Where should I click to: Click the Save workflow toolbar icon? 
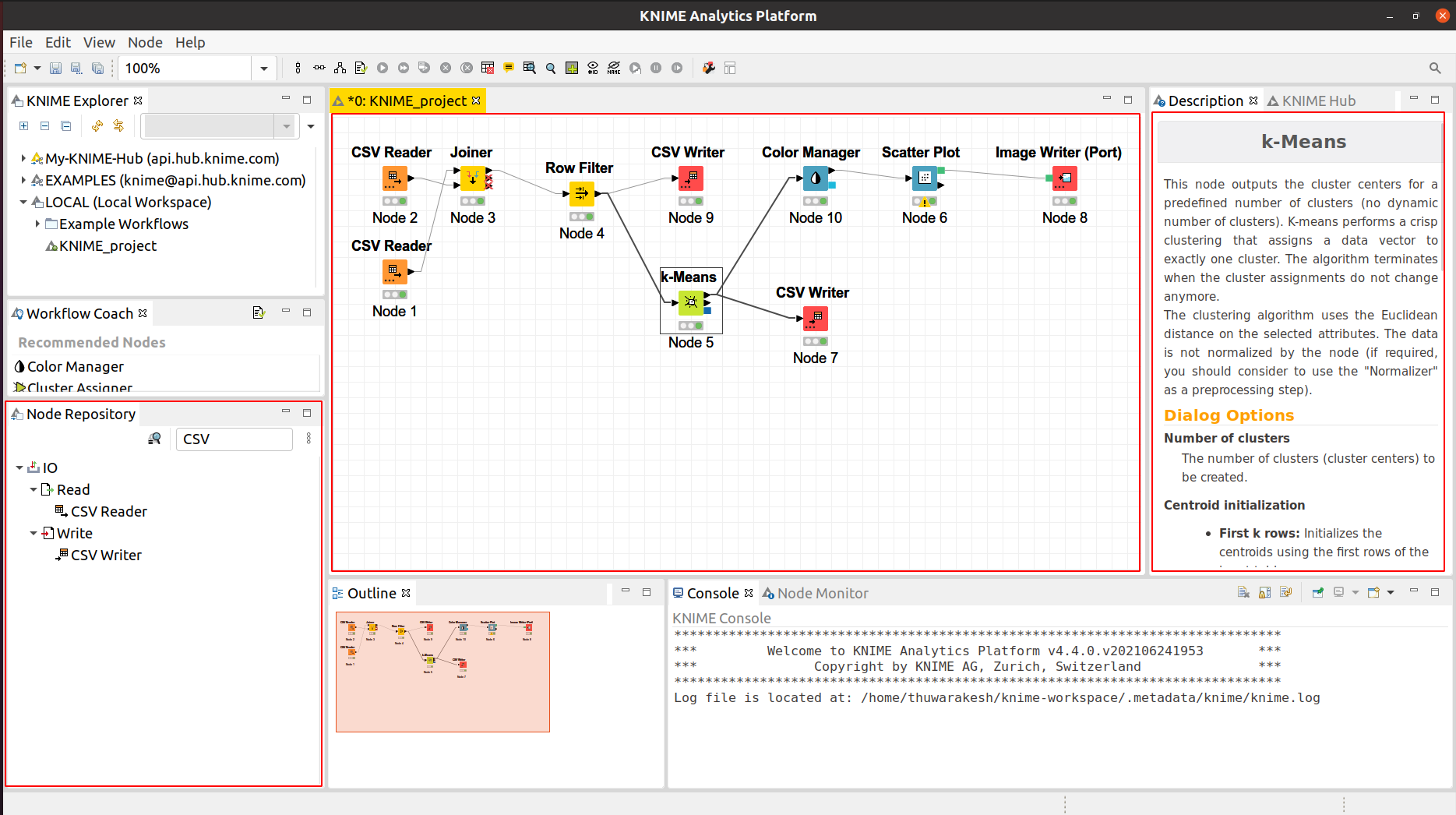coord(55,69)
